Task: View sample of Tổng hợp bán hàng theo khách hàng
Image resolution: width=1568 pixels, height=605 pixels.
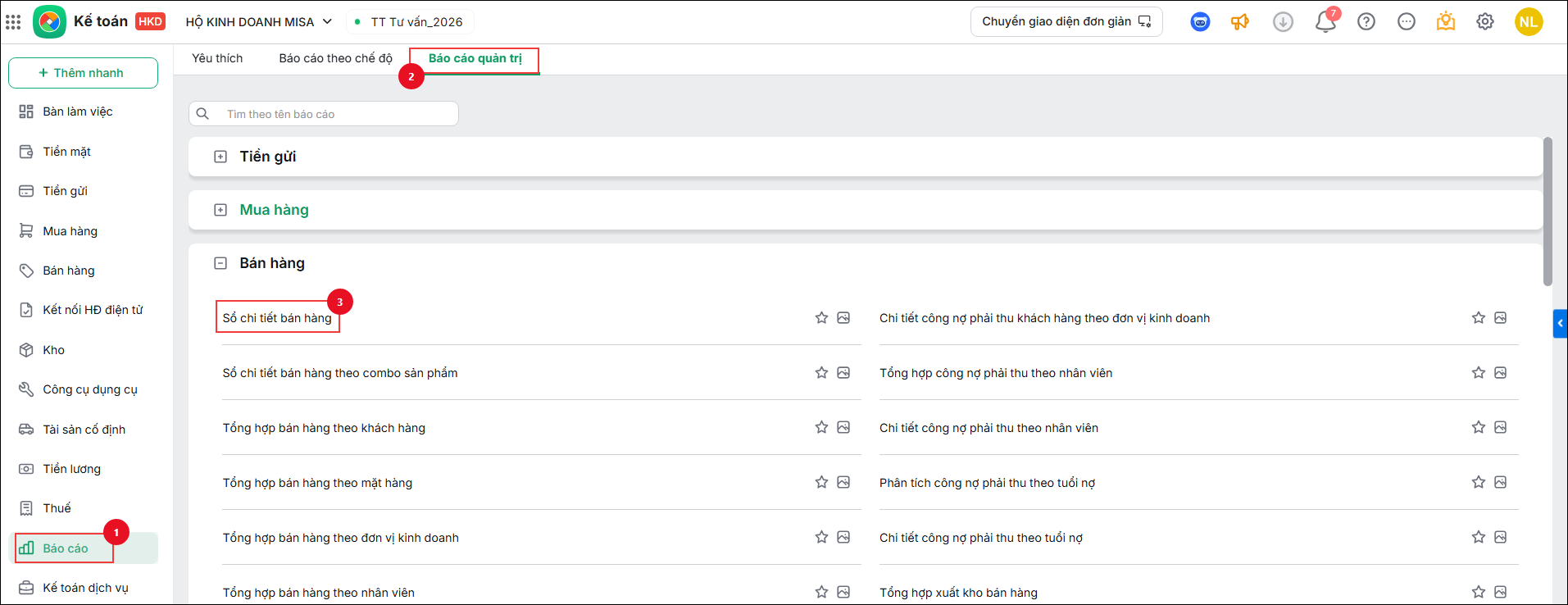Action: click(843, 427)
